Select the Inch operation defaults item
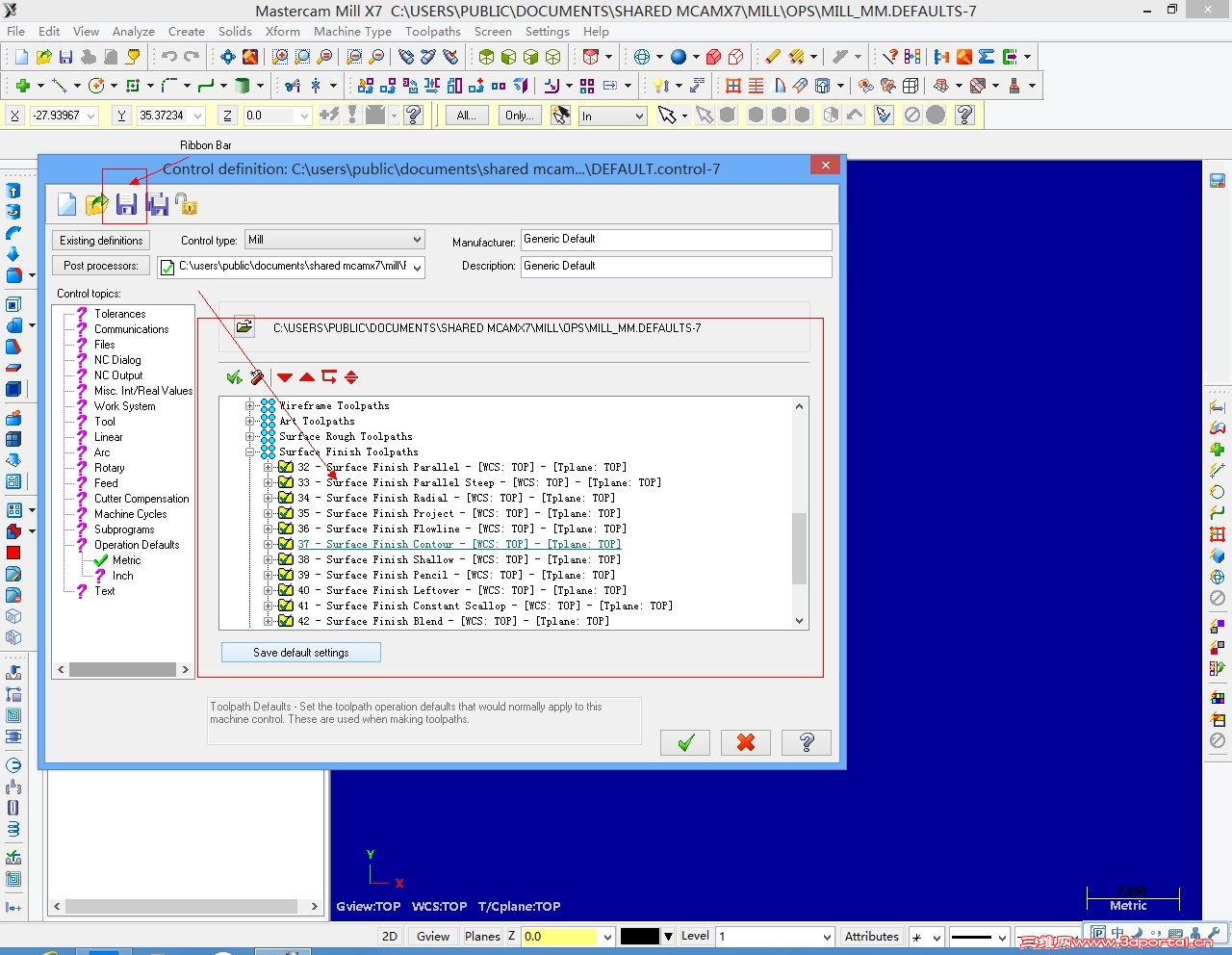This screenshot has height=955, width=1232. click(x=122, y=576)
